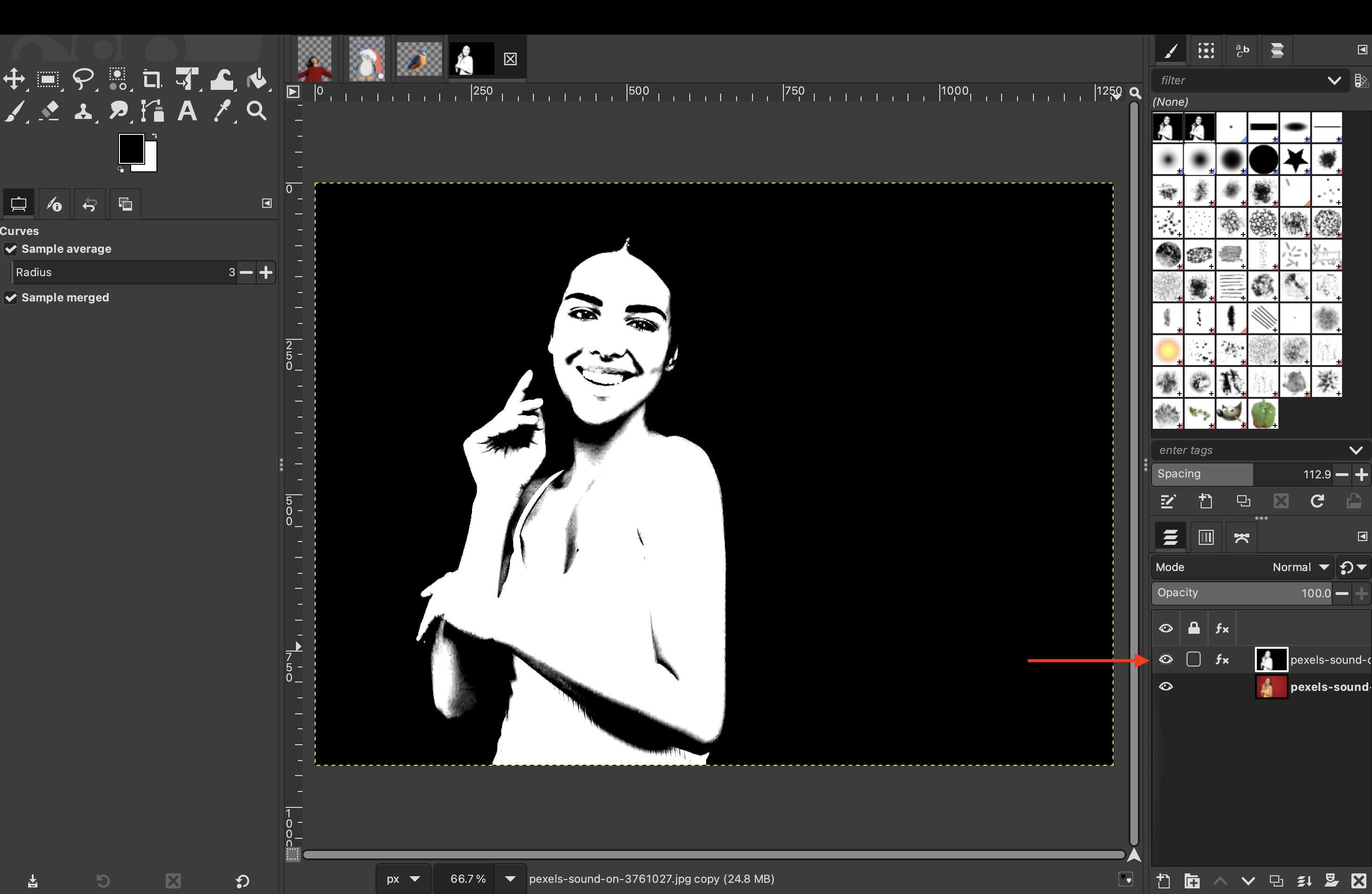Screen dimensions: 1372x894
Task: Select the Move tool
Action: pos(15,79)
